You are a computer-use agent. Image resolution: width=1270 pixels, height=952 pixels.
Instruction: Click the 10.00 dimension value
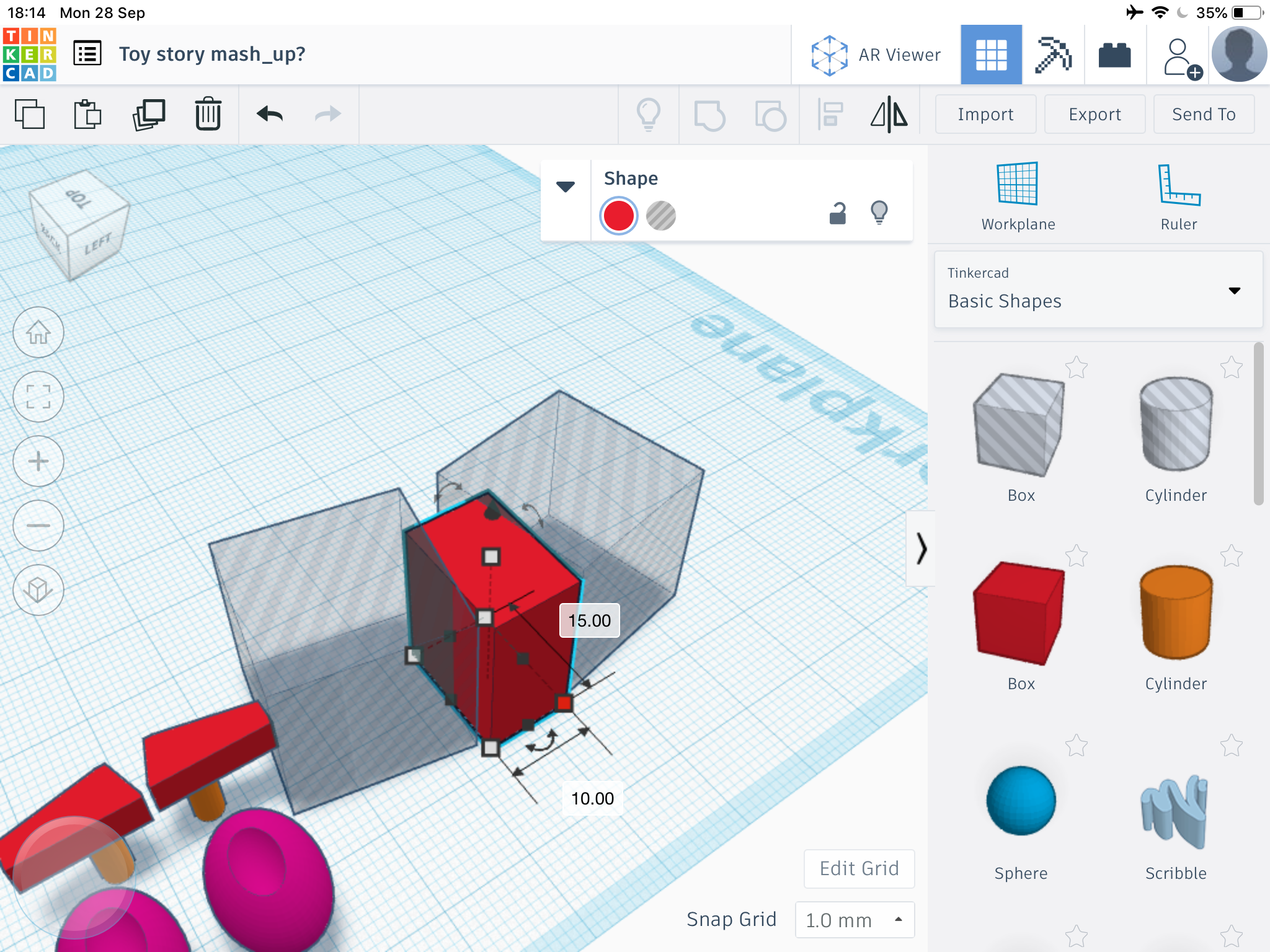click(x=592, y=798)
